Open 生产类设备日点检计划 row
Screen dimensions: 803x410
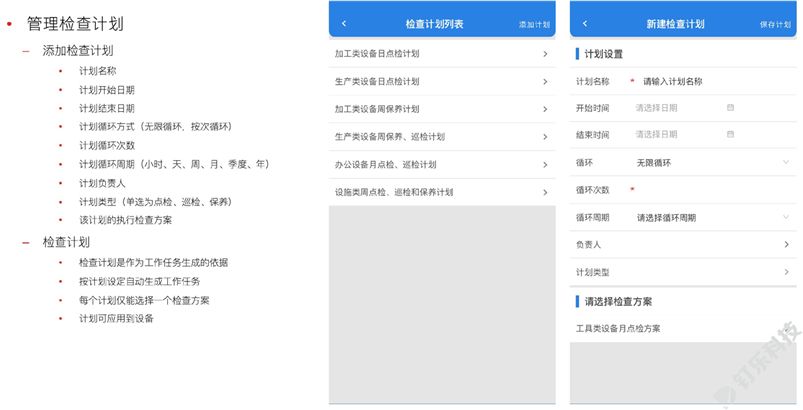coord(442,81)
